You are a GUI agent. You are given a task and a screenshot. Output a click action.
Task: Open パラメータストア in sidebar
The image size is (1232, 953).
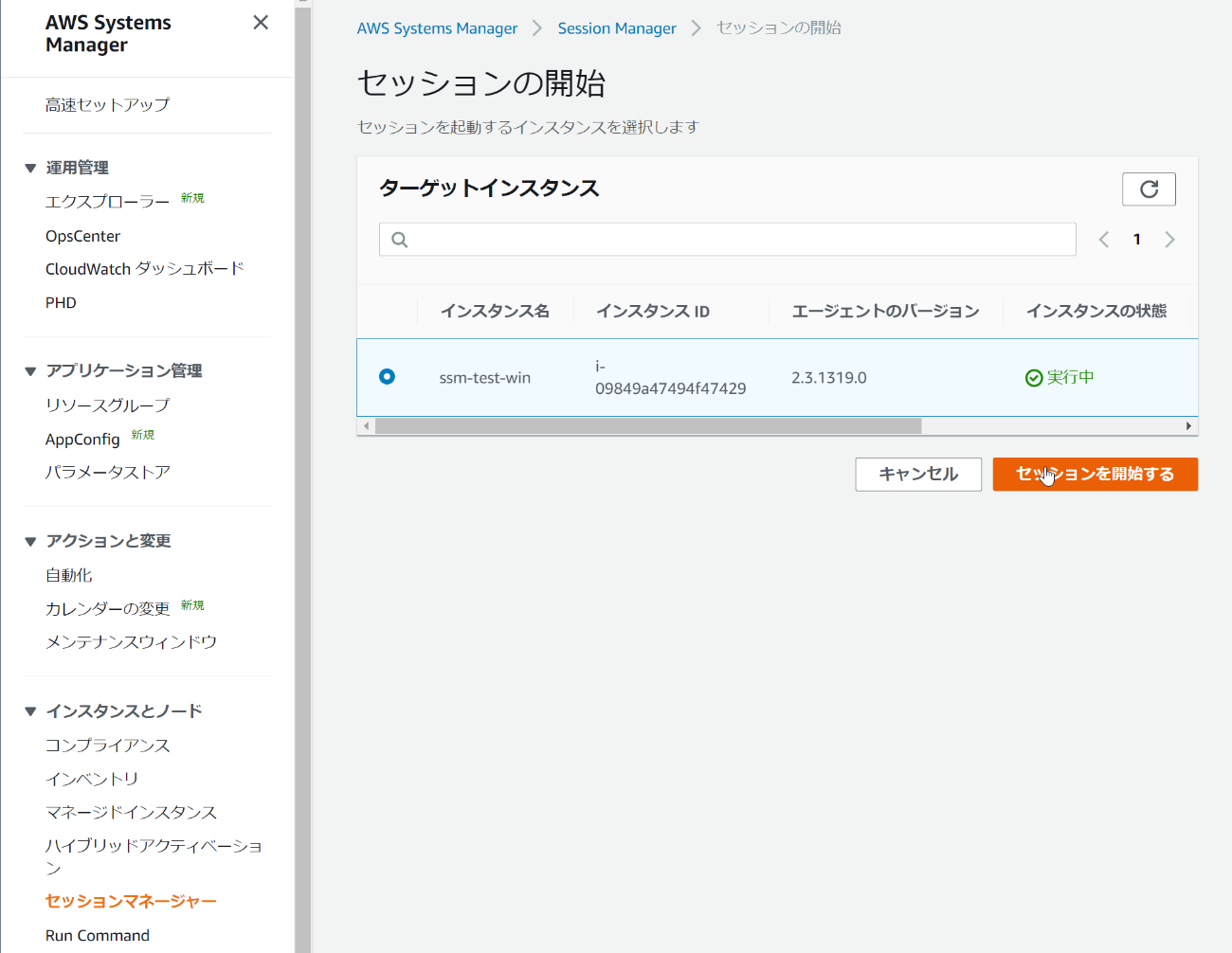(x=107, y=472)
